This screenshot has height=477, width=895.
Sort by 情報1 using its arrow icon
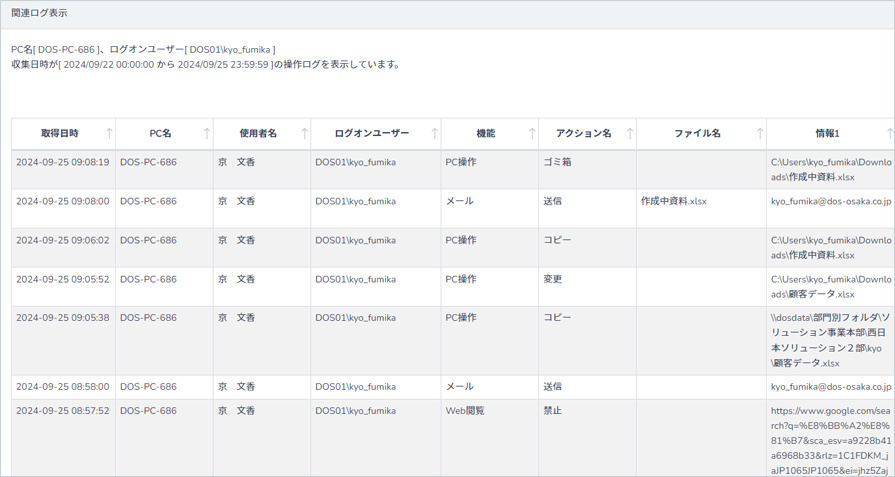[889, 134]
